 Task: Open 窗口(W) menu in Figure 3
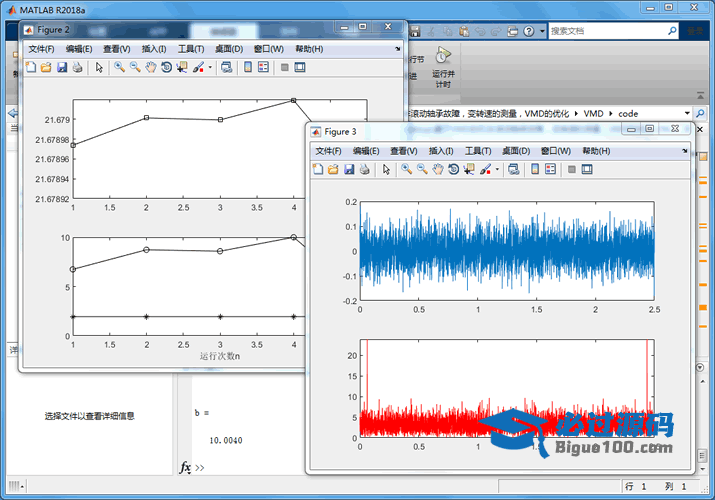click(556, 151)
